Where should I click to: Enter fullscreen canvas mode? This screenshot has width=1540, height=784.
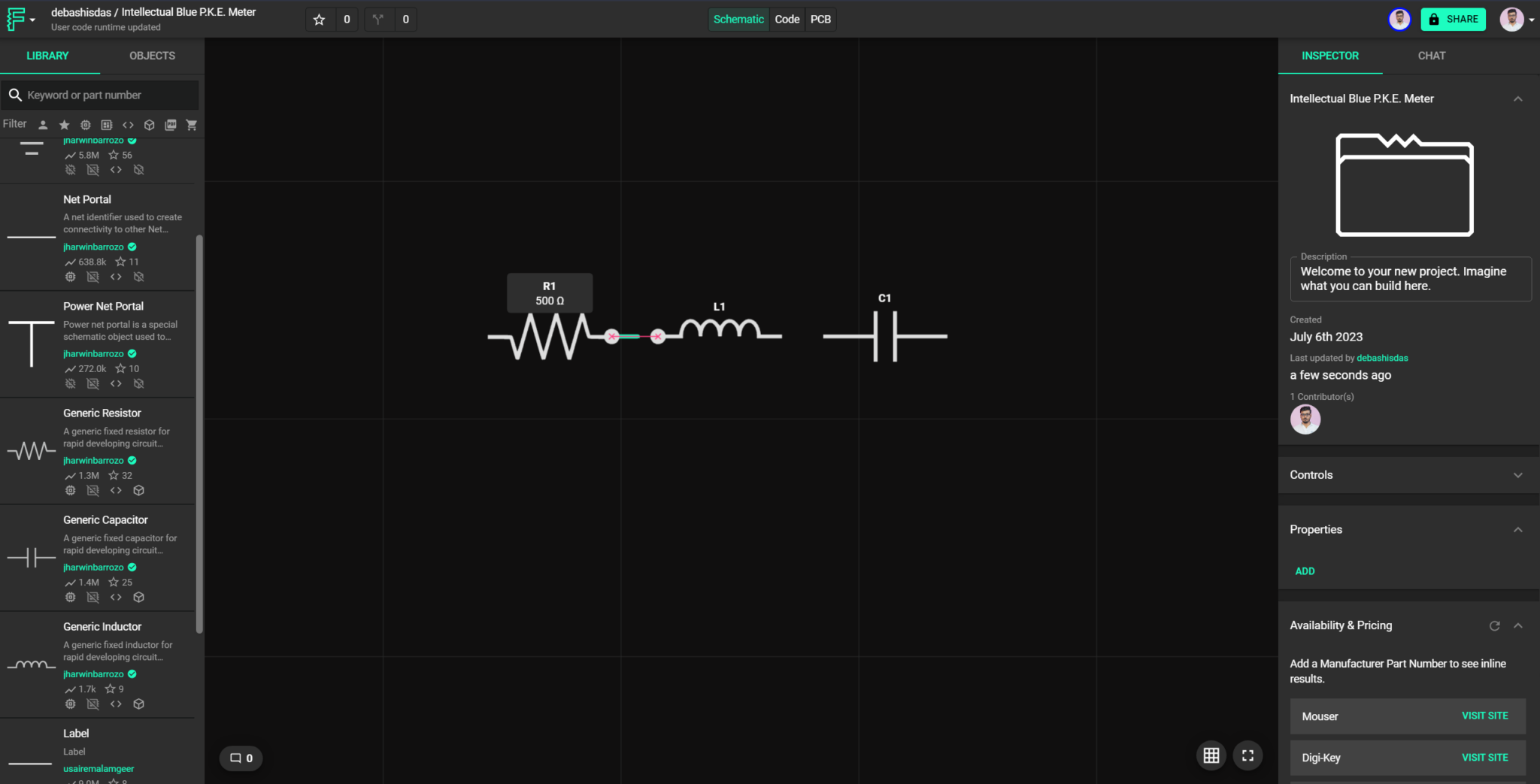pyautogui.click(x=1247, y=755)
